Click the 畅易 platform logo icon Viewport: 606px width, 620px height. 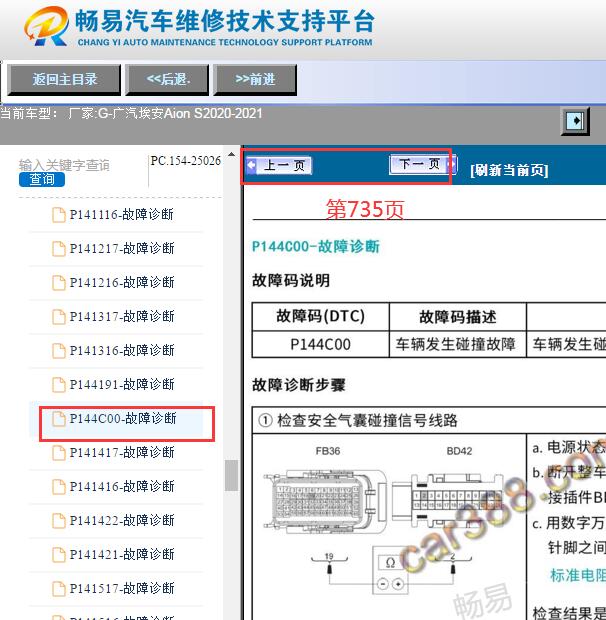[46, 26]
